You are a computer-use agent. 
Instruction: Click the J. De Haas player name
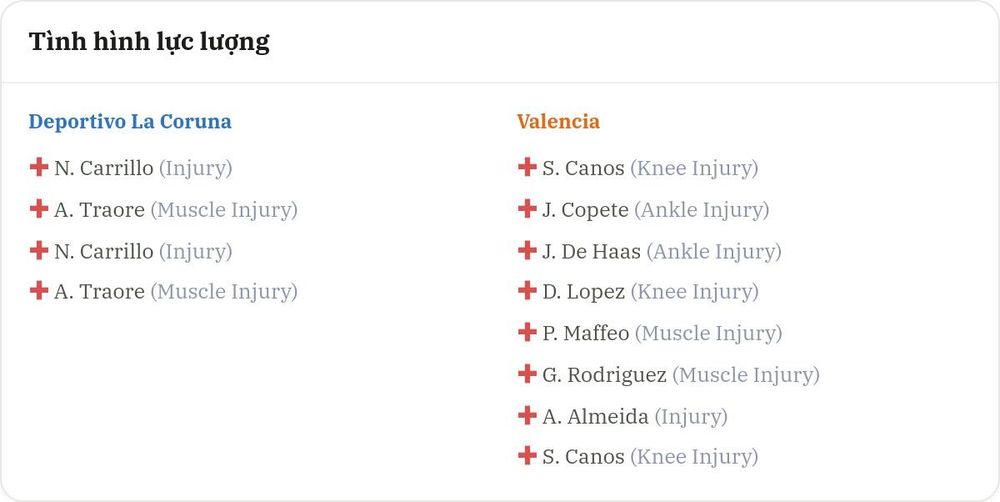click(591, 251)
